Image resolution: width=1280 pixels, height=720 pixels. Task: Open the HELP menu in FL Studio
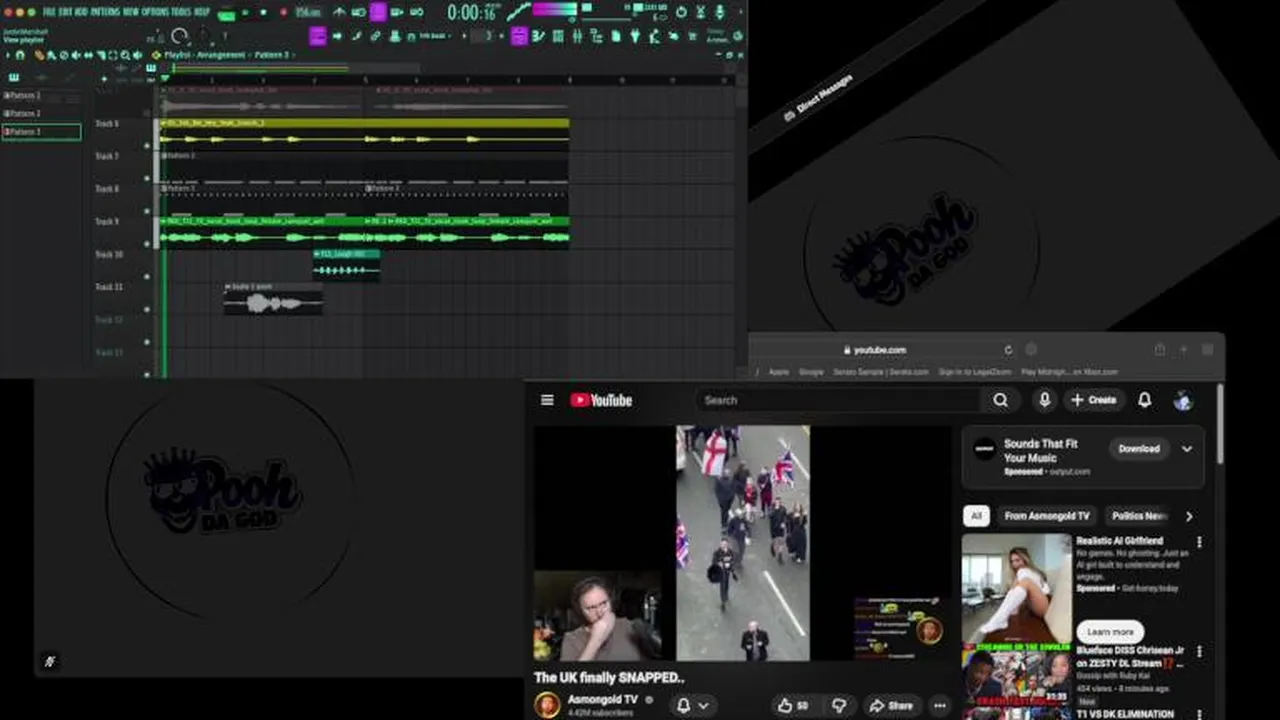click(x=203, y=12)
